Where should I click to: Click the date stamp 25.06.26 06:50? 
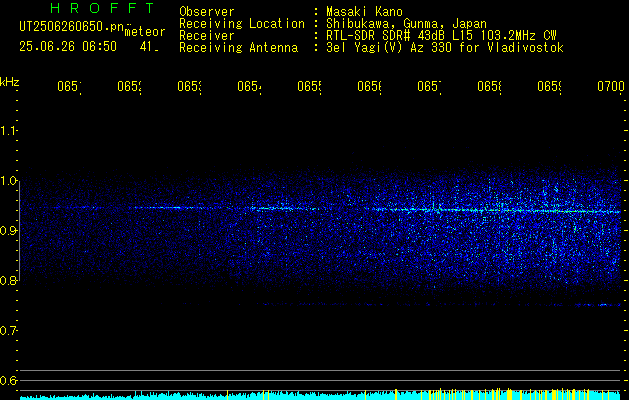pos(68,47)
